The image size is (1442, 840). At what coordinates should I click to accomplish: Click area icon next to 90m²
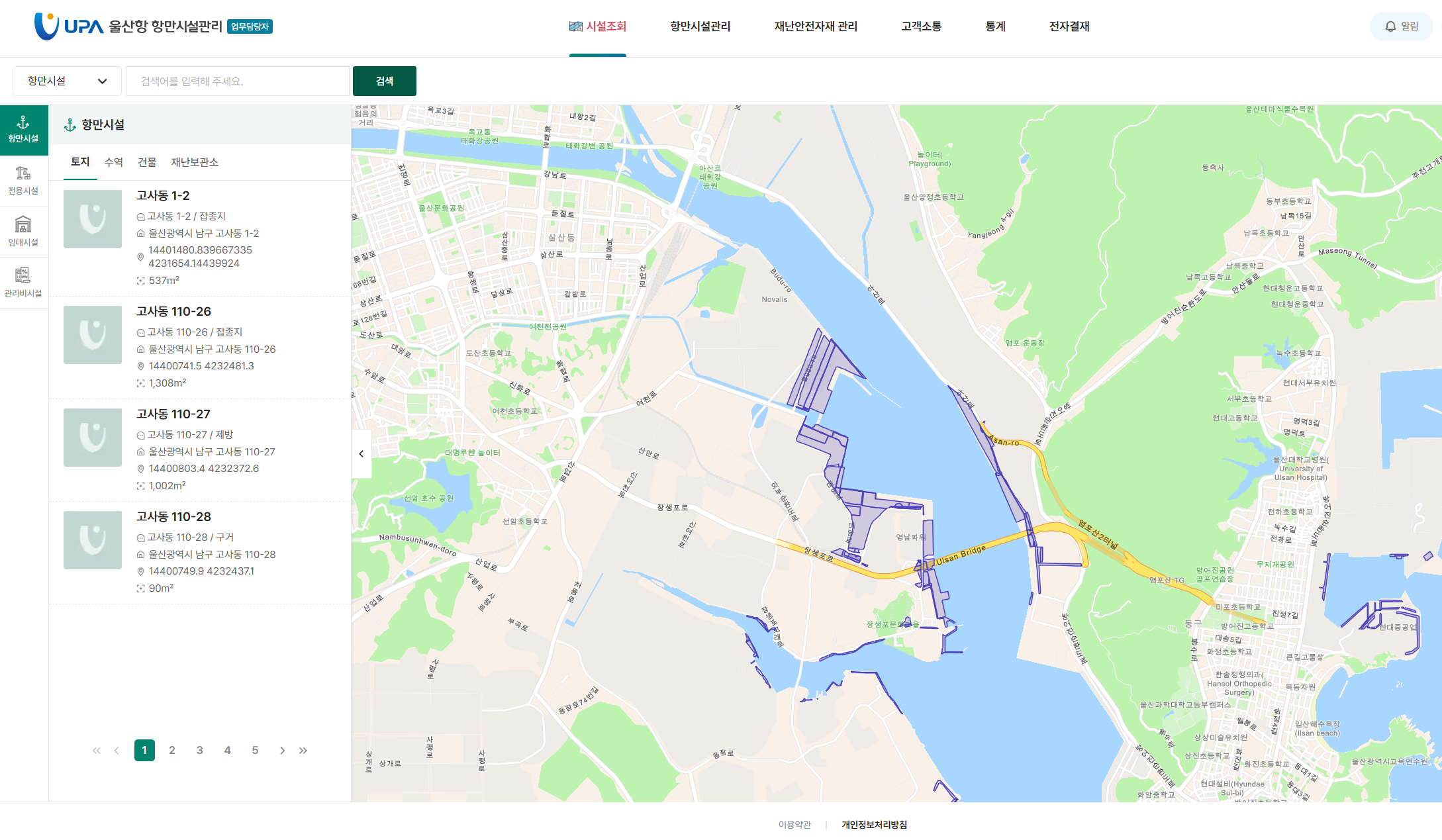[x=140, y=588]
